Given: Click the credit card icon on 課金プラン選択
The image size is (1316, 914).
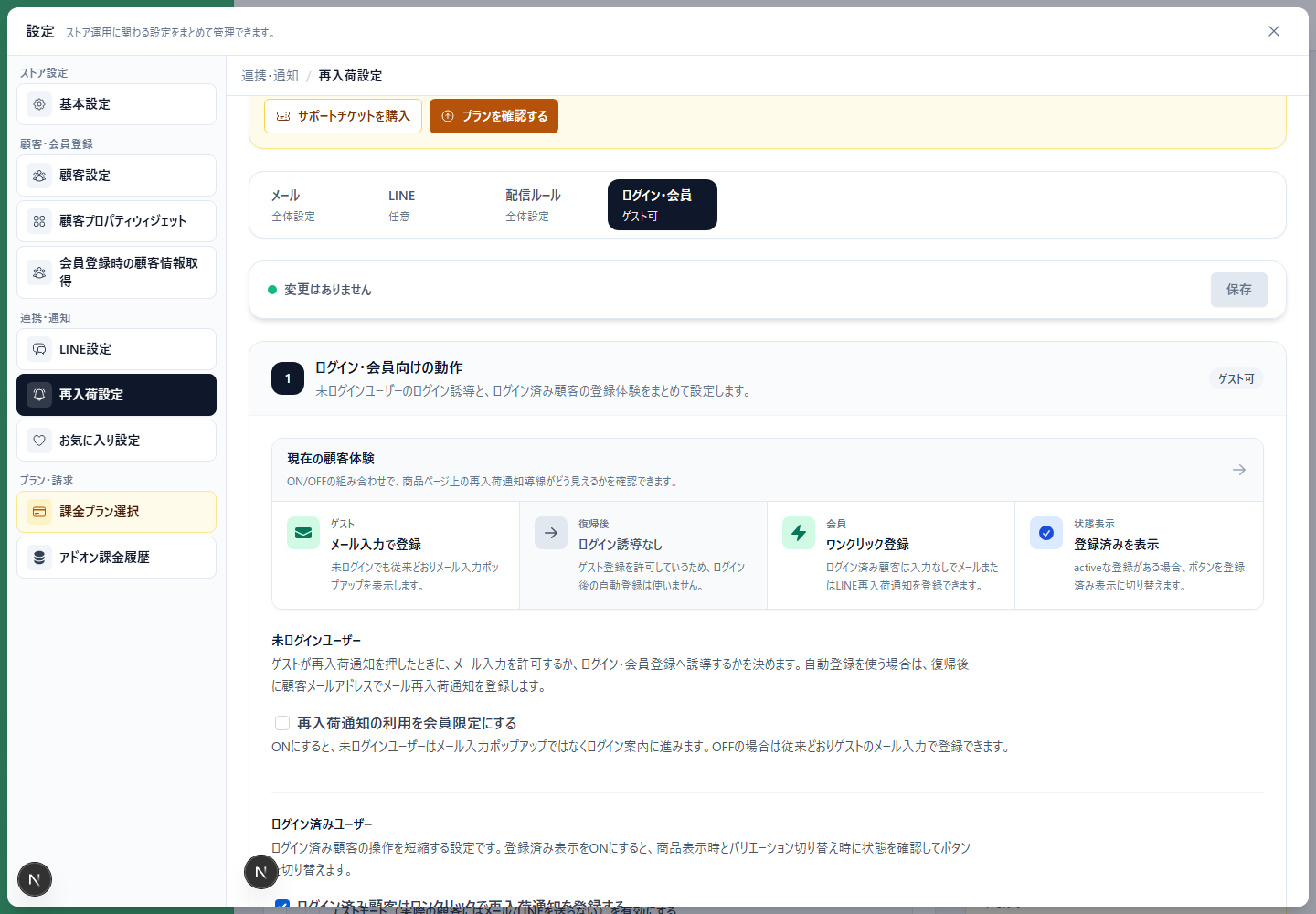Looking at the screenshot, I should pos(39,512).
